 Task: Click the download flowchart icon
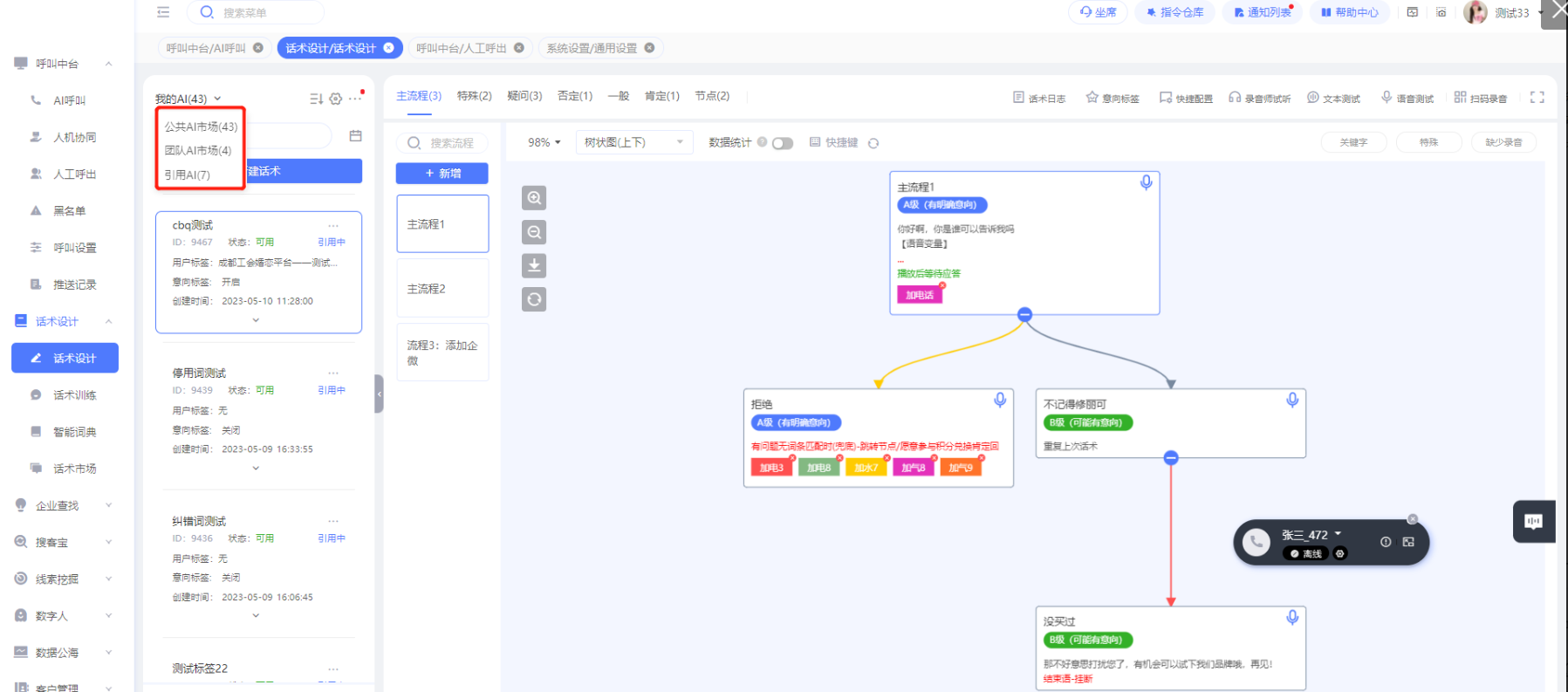[x=534, y=265]
